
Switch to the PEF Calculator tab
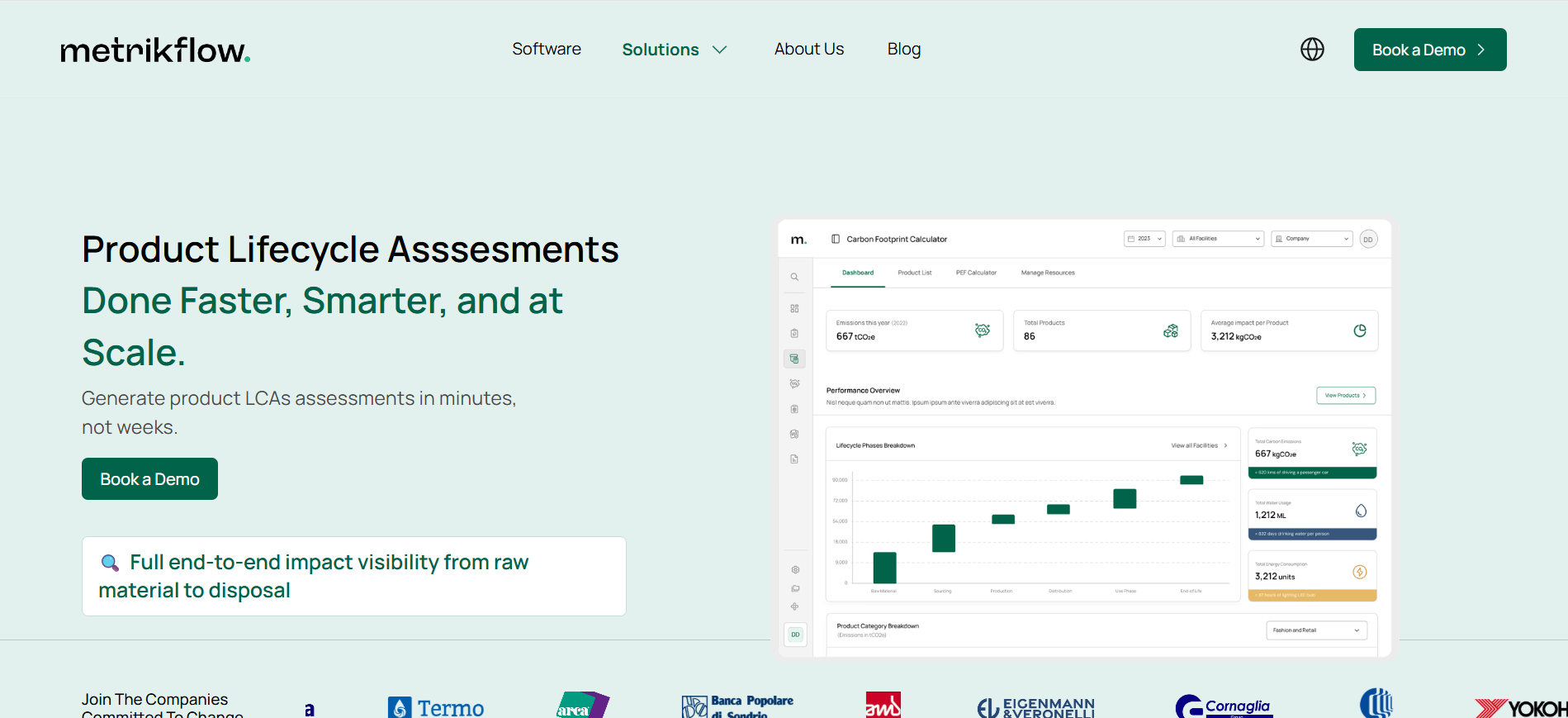pyautogui.click(x=976, y=273)
